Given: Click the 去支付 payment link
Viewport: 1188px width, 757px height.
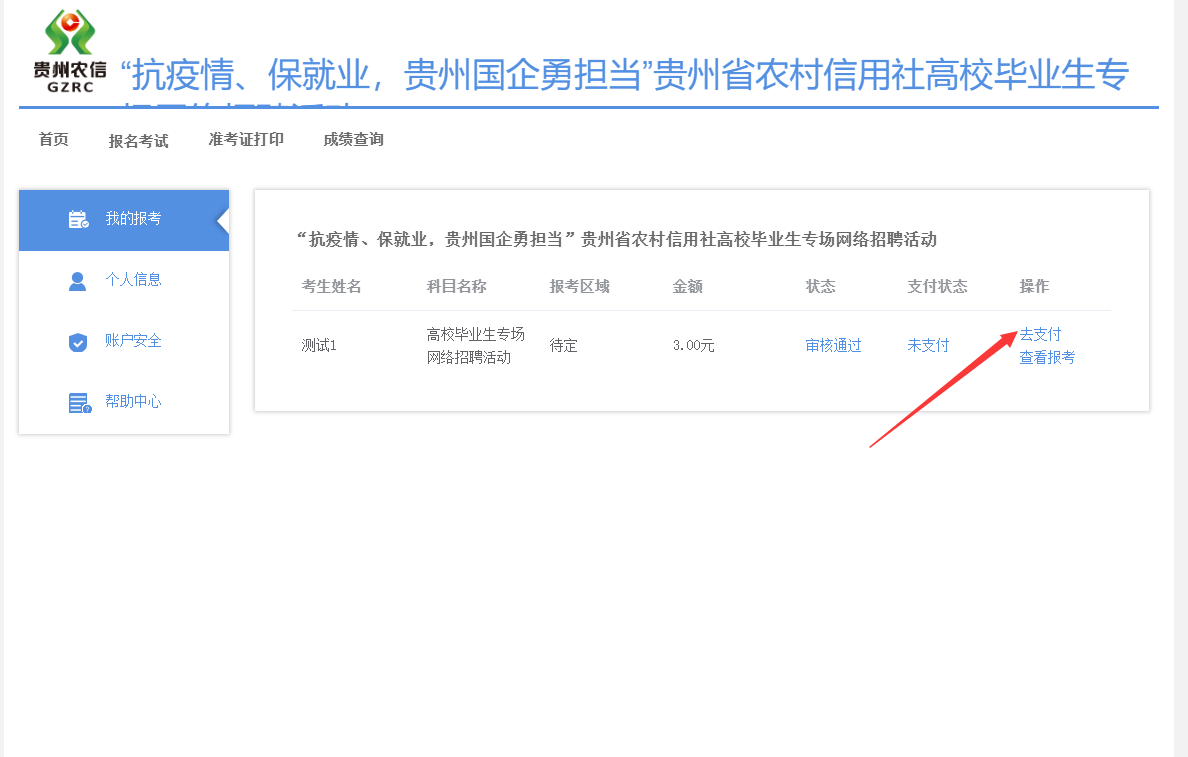Looking at the screenshot, I should [x=1040, y=335].
